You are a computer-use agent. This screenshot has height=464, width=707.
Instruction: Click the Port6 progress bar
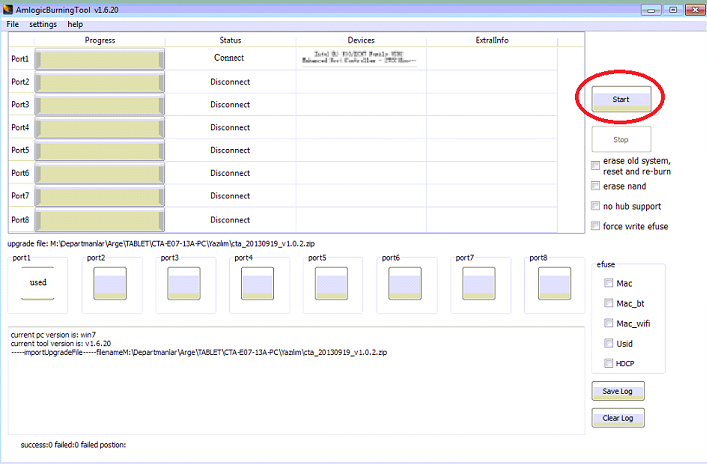click(100, 174)
